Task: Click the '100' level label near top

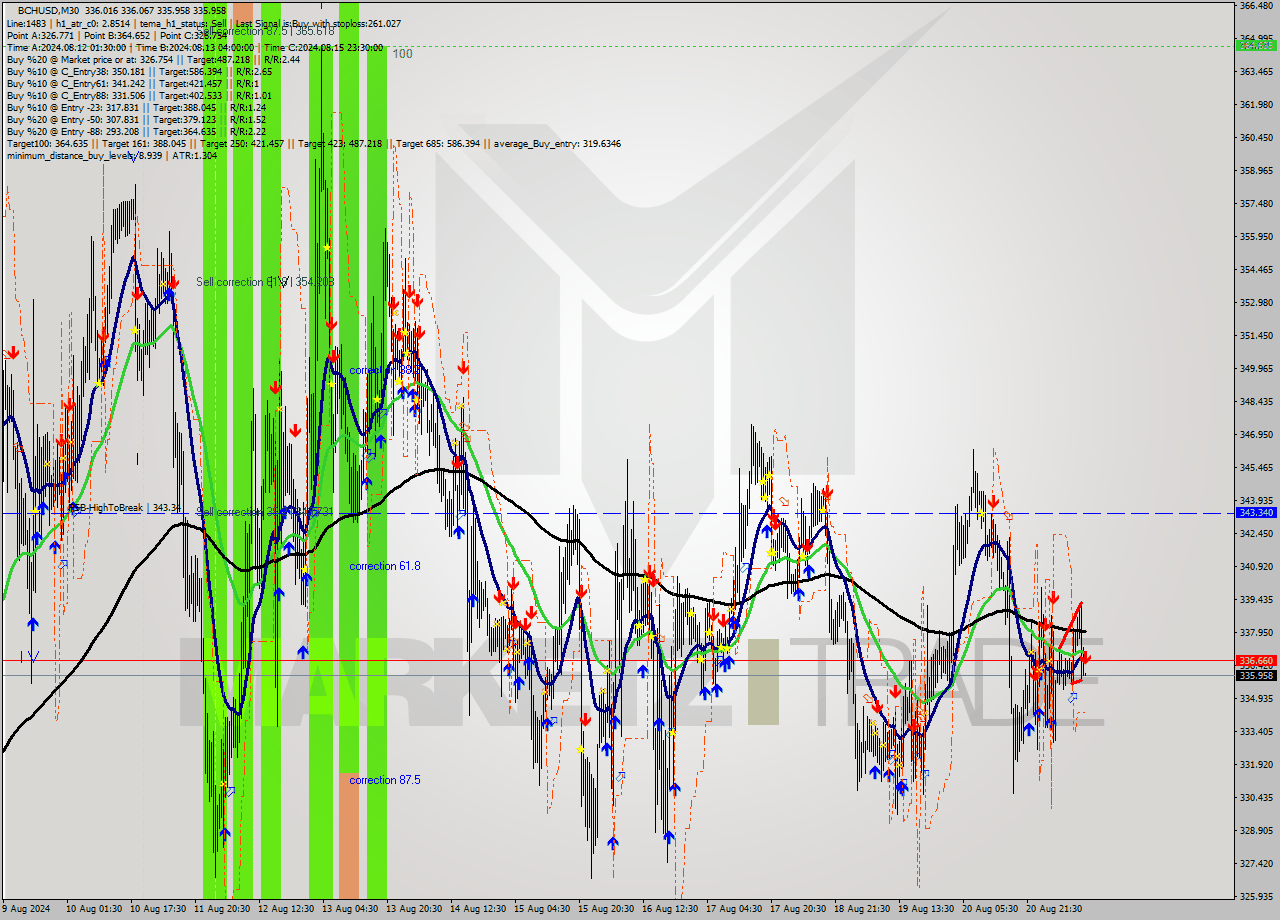Action: tap(402, 54)
